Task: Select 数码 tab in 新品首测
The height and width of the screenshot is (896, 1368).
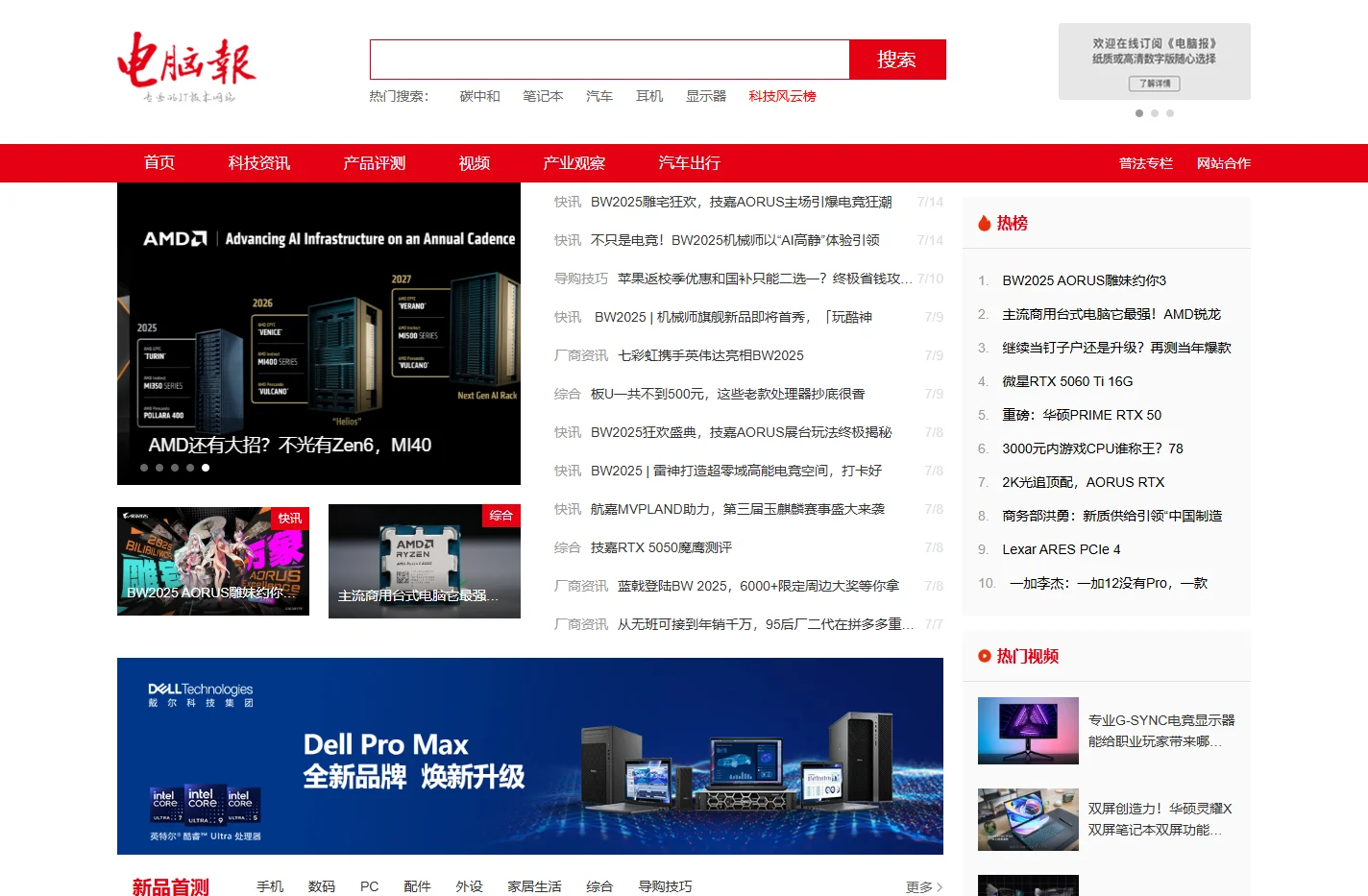Action: click(x=322, y=886)
